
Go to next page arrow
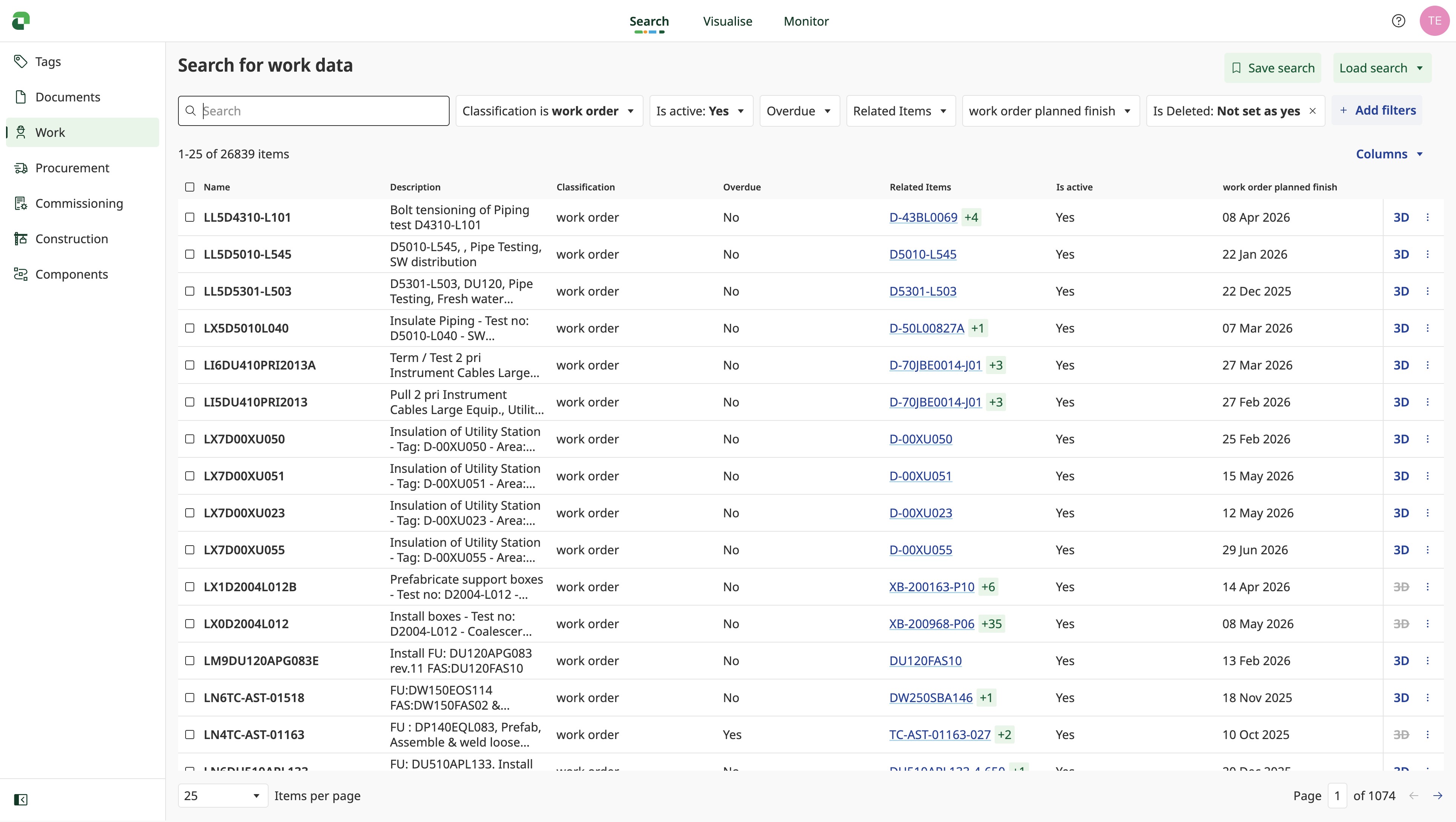(x=1438, y=796)
